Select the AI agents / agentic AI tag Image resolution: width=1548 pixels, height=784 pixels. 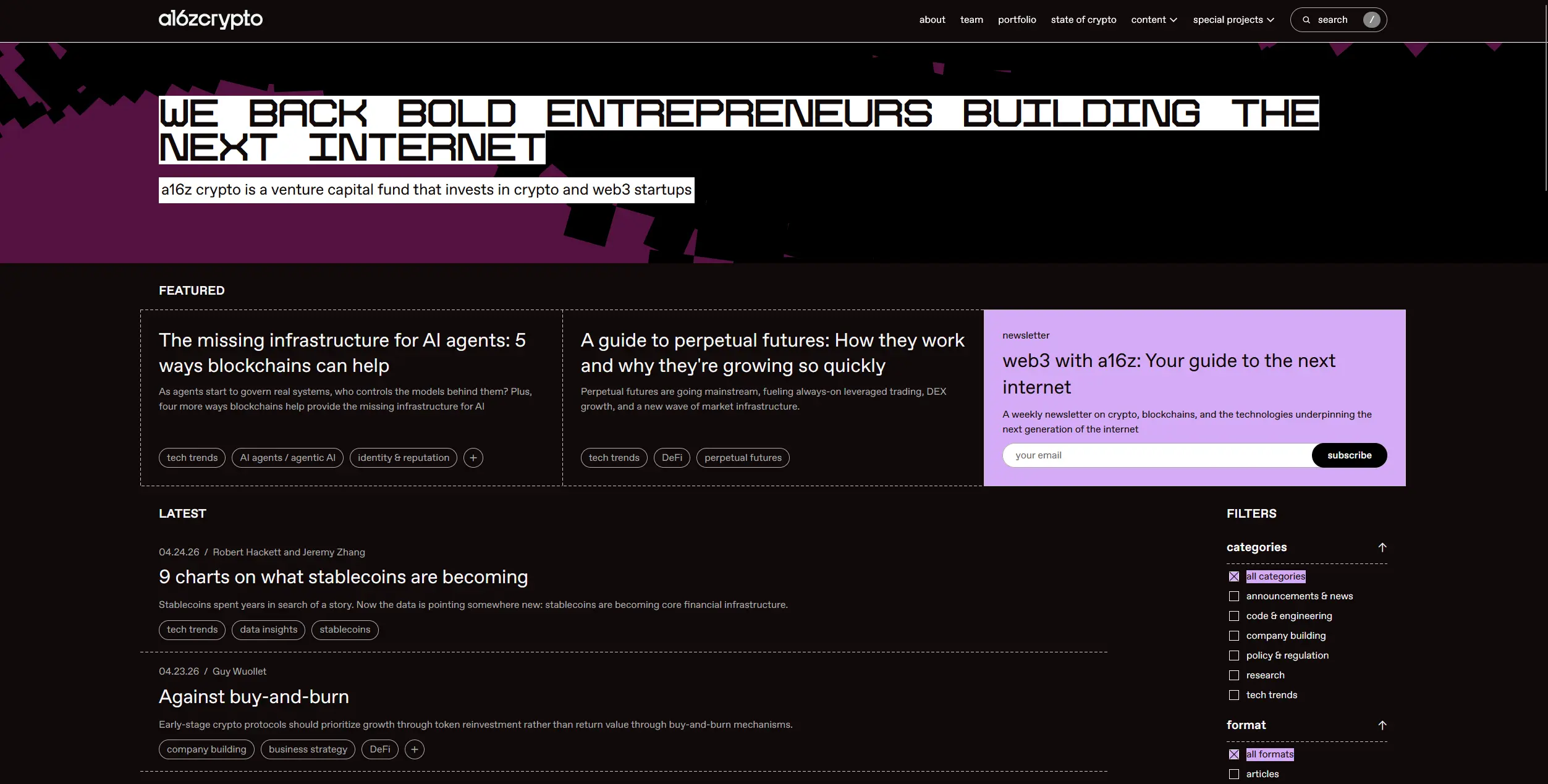point(287,458)
